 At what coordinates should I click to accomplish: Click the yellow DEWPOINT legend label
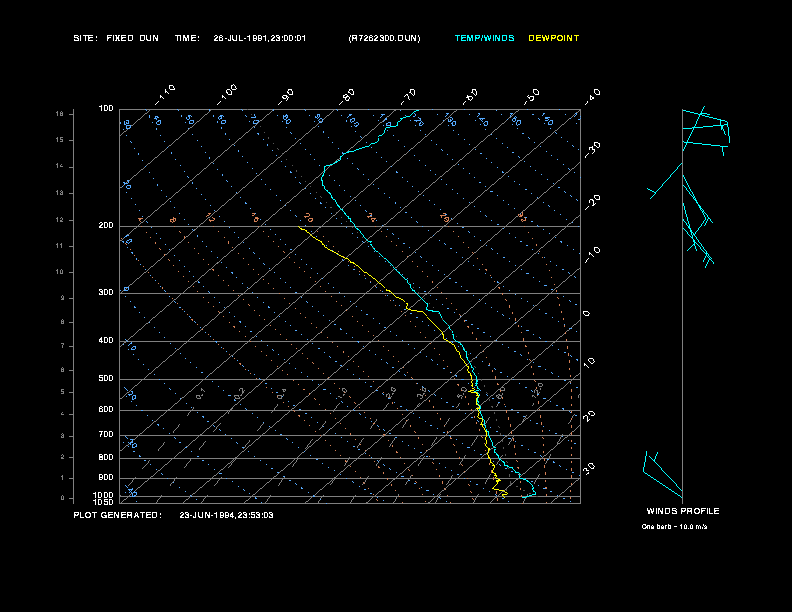click(553, 38)
